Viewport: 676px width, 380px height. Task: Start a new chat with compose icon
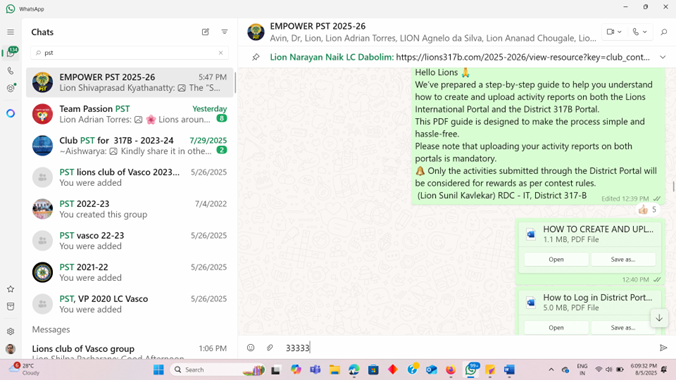click(x=205, y=32)
